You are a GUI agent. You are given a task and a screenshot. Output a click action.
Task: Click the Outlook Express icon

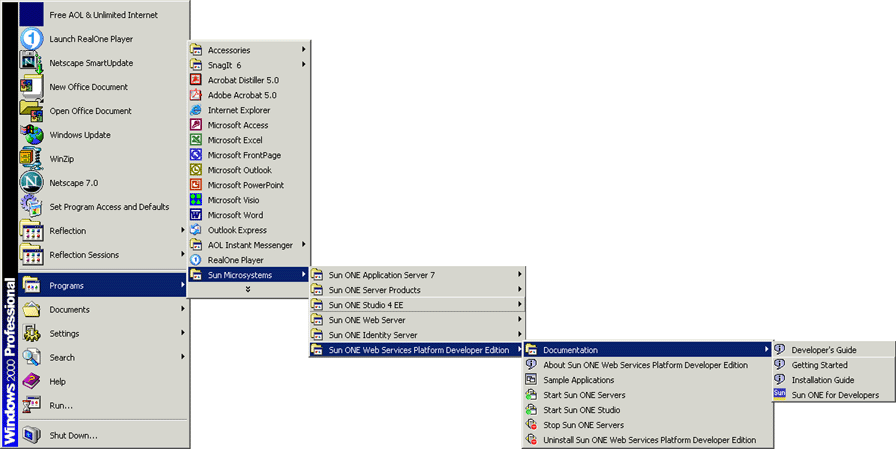coord(196,230)
